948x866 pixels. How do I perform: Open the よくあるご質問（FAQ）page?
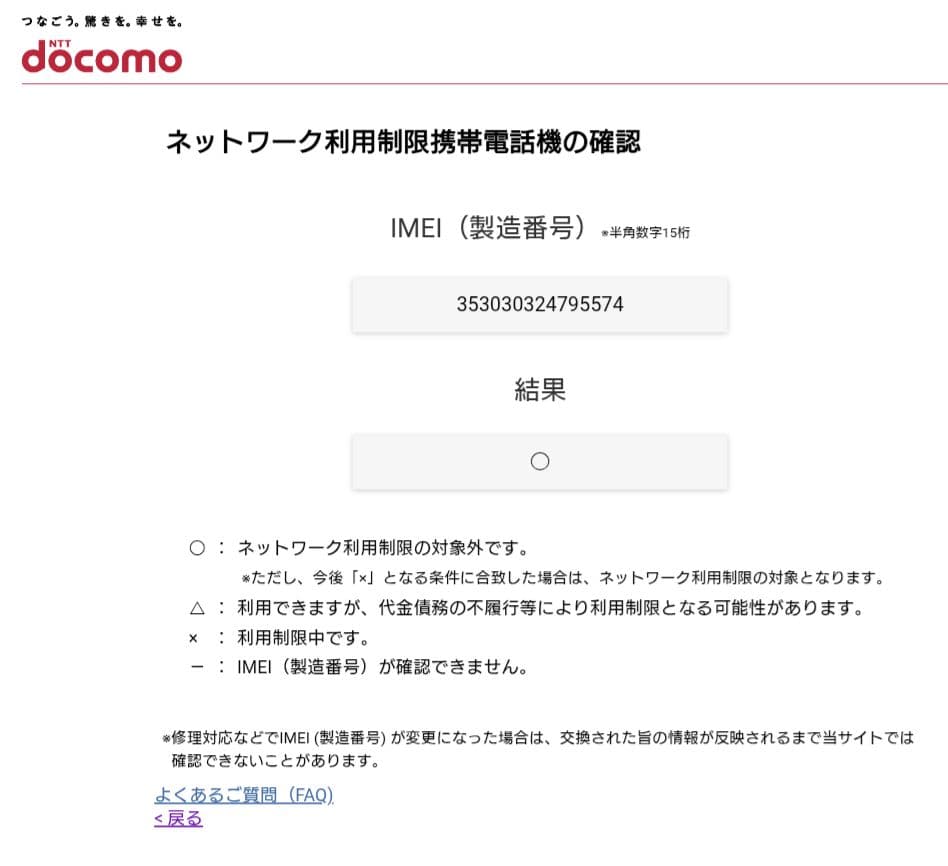pyautogui.click(x=243, y=795)
